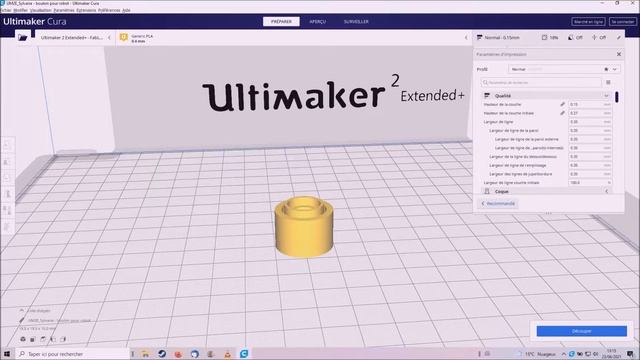Click the yellow cylinder model on build plate
This screenshot has width=640, height=360.
[304, 227]
